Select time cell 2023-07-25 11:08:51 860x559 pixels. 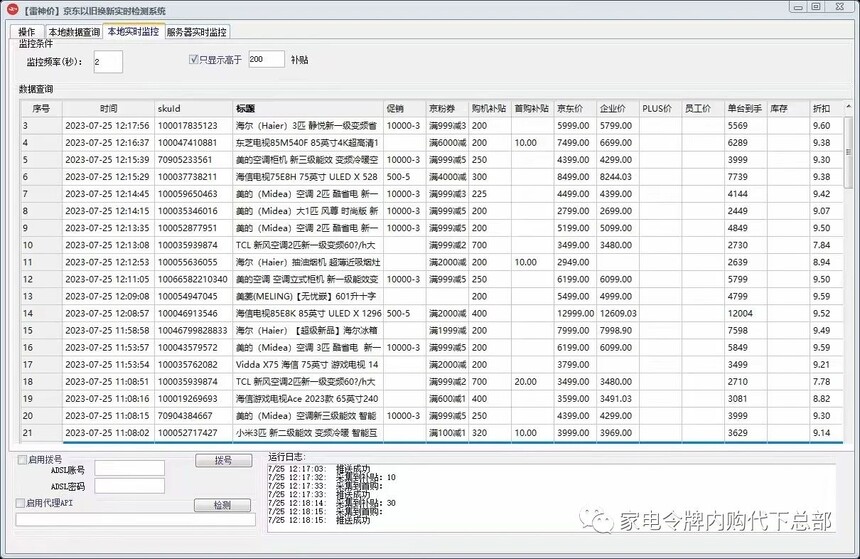pyautogui.click(x=108, y=381)
